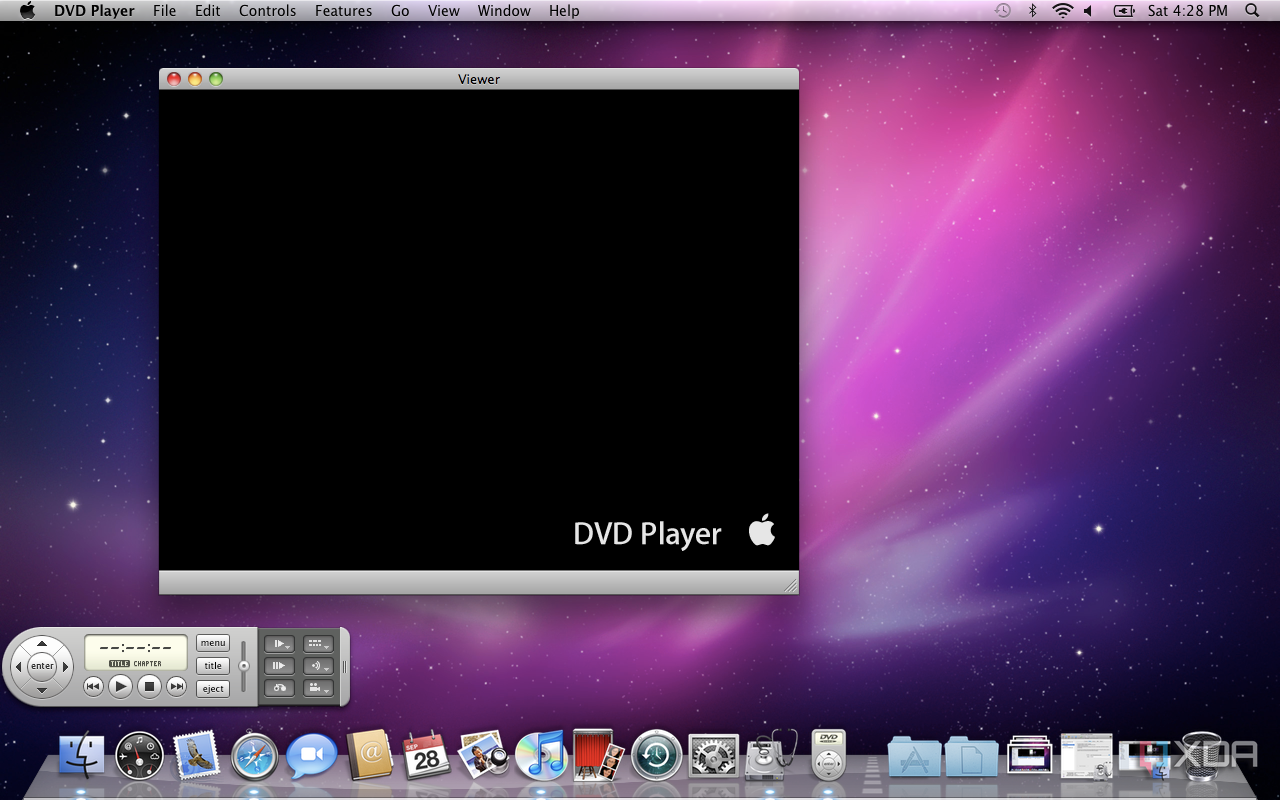Open the Controls menu

(x=267, y=11)
